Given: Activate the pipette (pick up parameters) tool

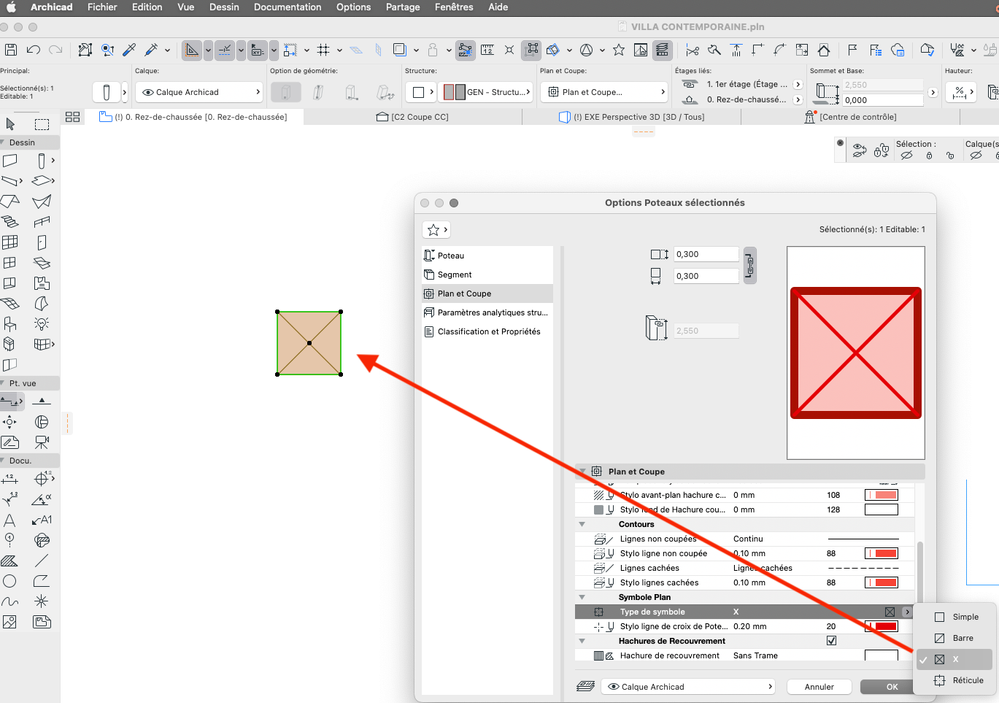Looking at the screenshot, I should pos(128,48).
